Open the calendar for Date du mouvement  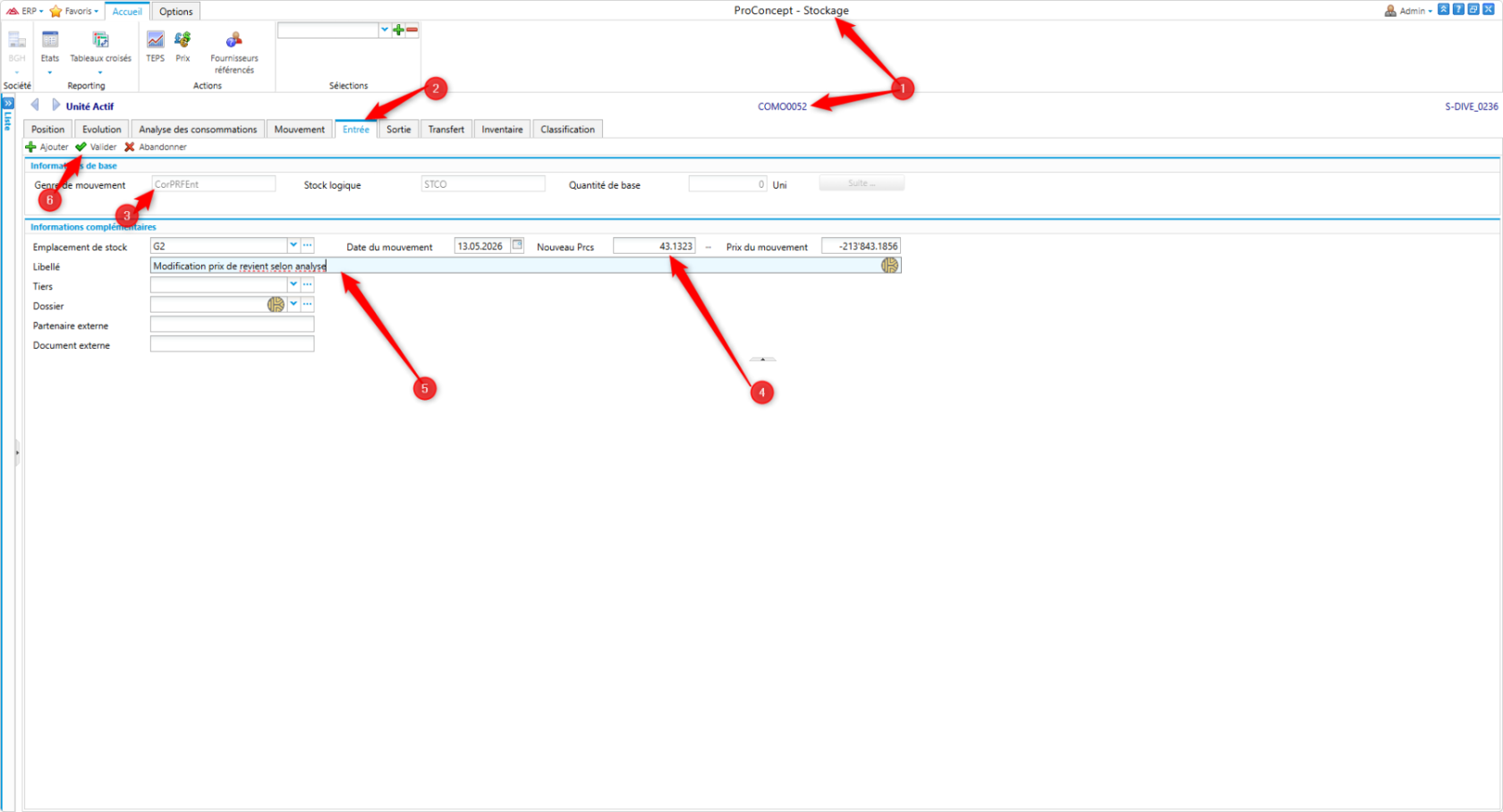pos(517,245)
